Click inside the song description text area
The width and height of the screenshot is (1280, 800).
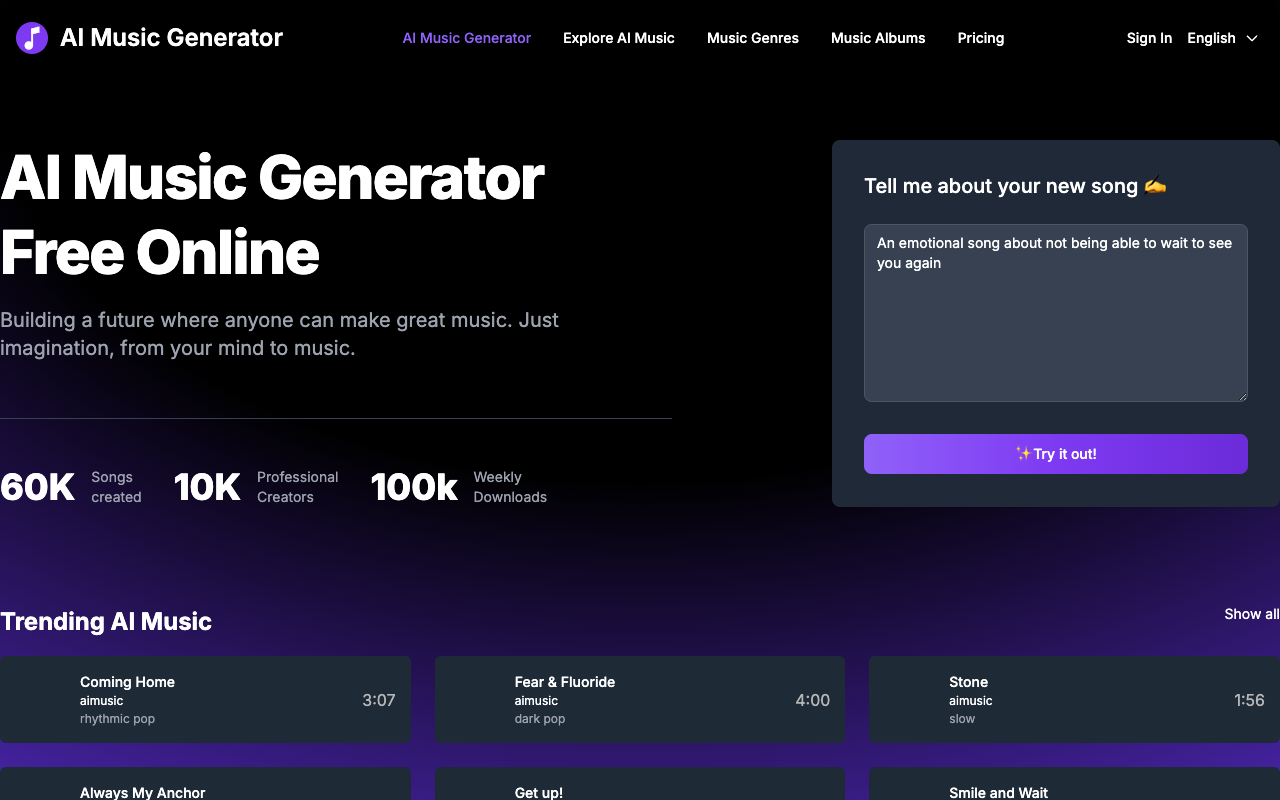tap(1056, 313)
